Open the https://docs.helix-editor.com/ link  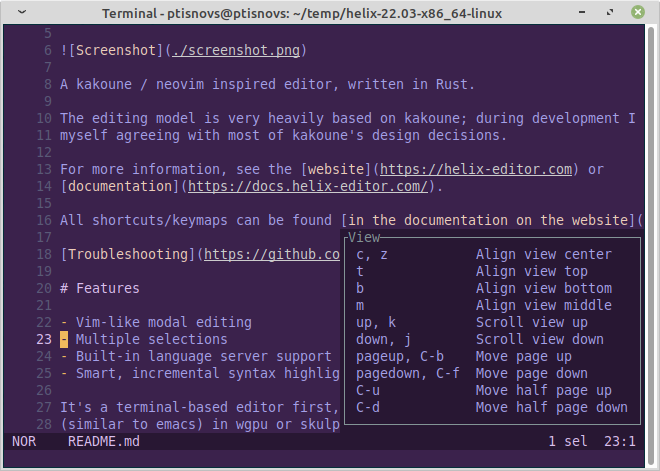click(x=308, y=186)
